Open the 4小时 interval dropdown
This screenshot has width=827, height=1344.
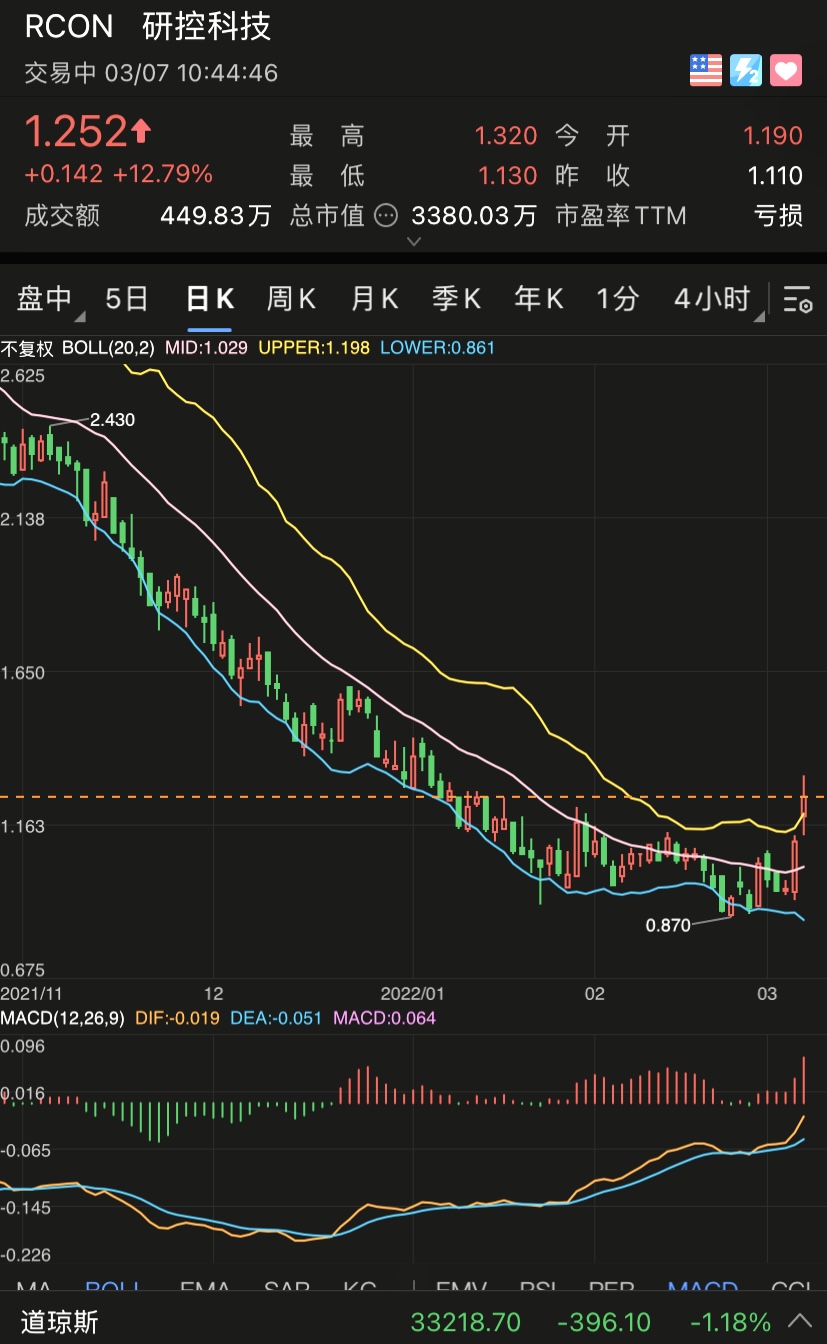coord(712,298)
